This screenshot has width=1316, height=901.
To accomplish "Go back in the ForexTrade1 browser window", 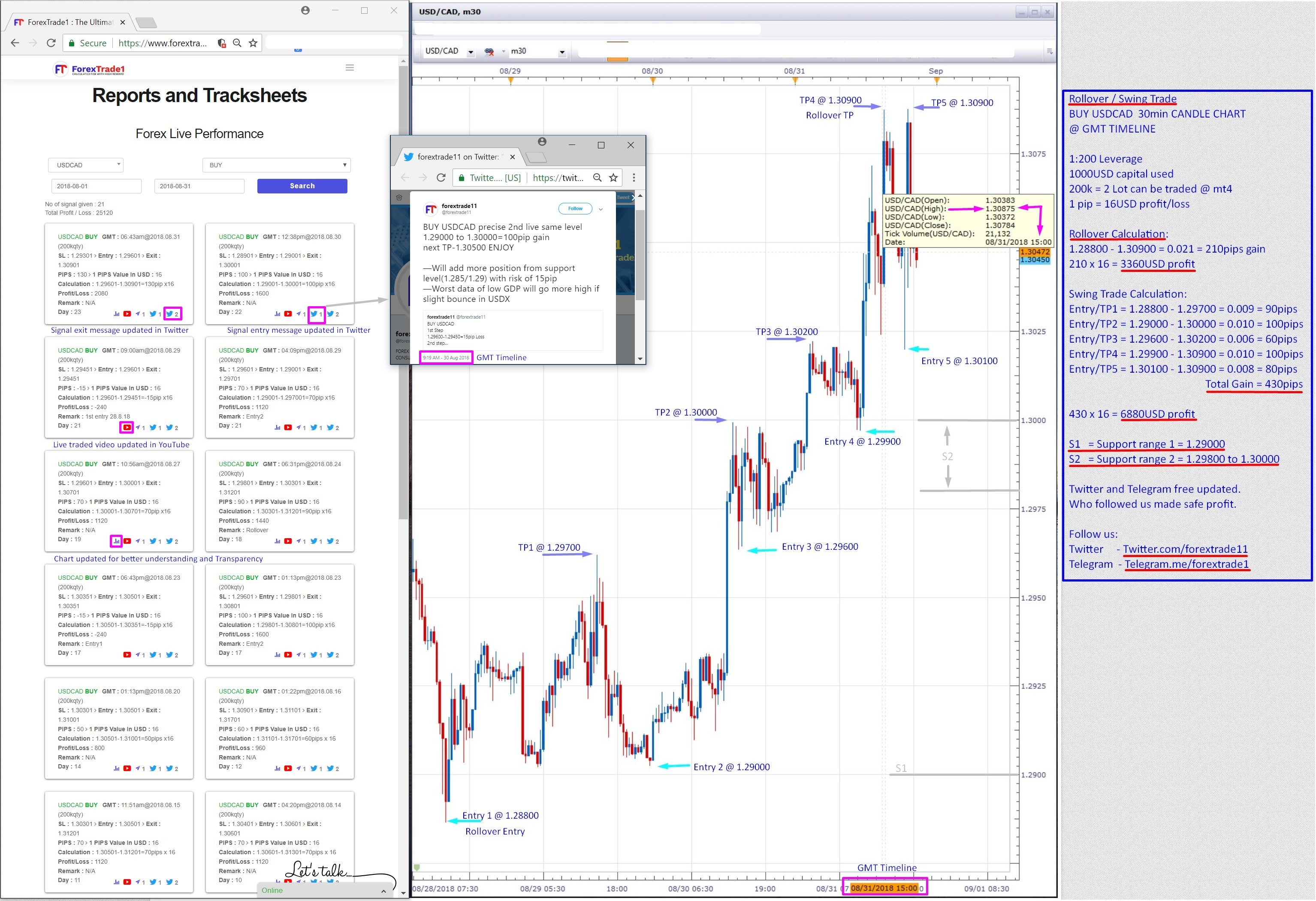I will click(x=15, y=43).
